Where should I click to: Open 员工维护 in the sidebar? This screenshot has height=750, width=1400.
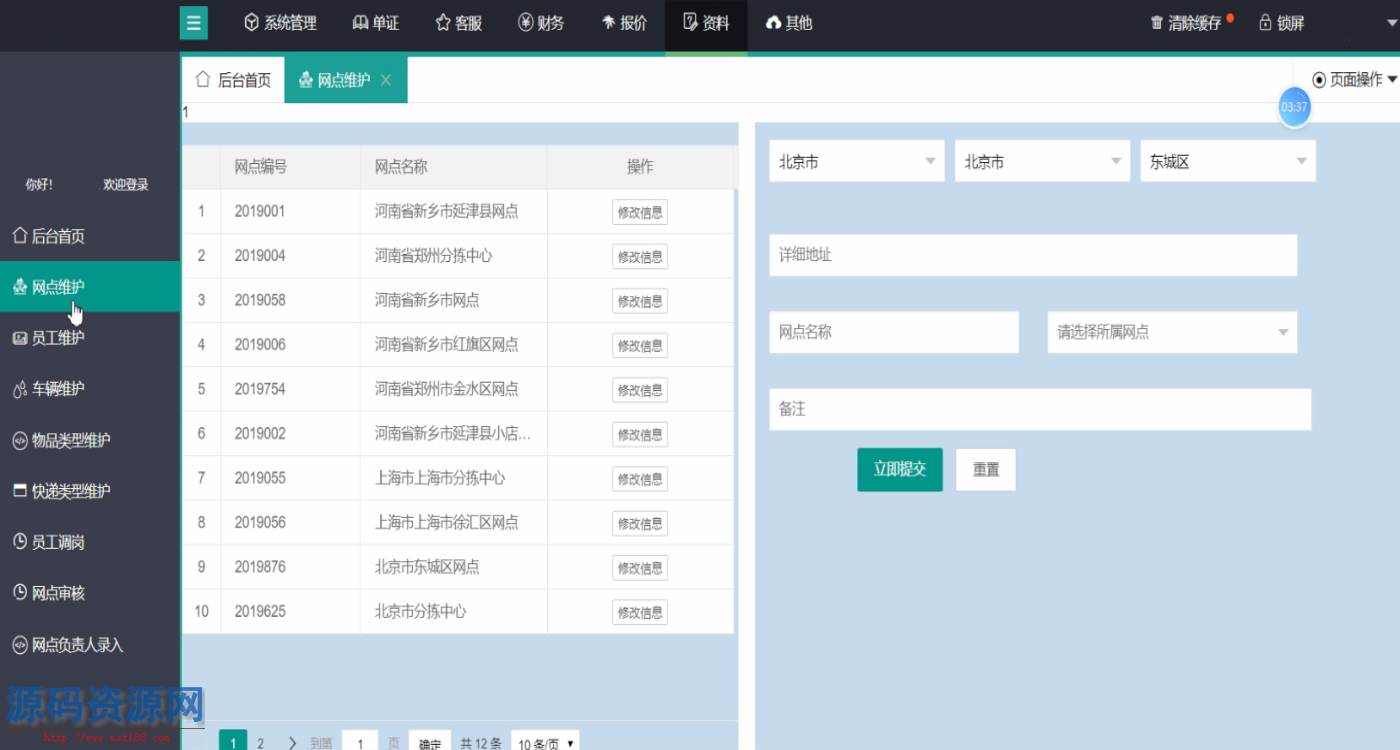coord(58,338)
